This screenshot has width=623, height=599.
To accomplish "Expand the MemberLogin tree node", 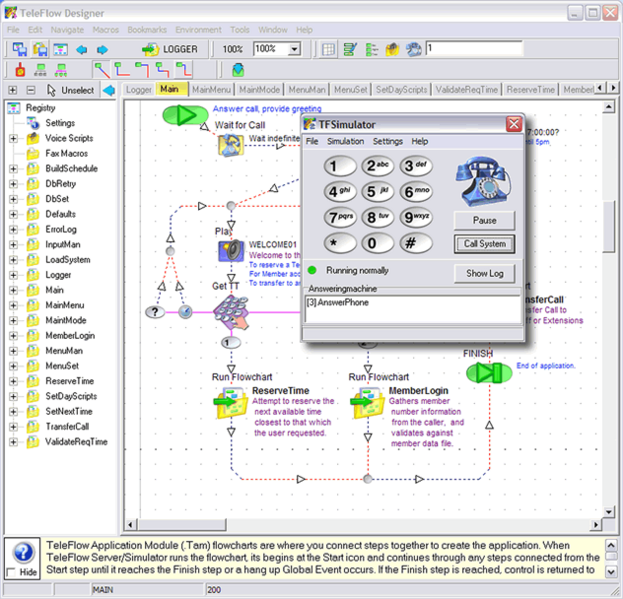I will (x=13, y=336).
